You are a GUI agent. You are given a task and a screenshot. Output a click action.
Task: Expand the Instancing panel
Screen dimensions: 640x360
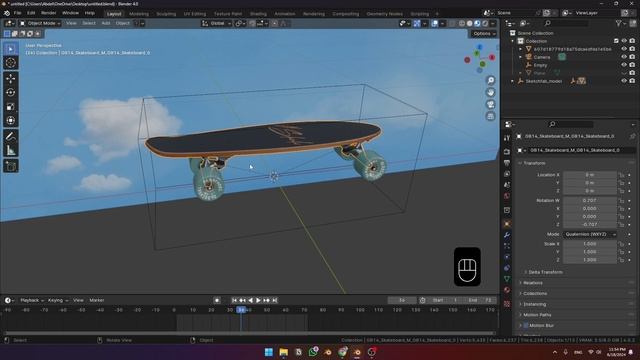(x=534, y=304)
